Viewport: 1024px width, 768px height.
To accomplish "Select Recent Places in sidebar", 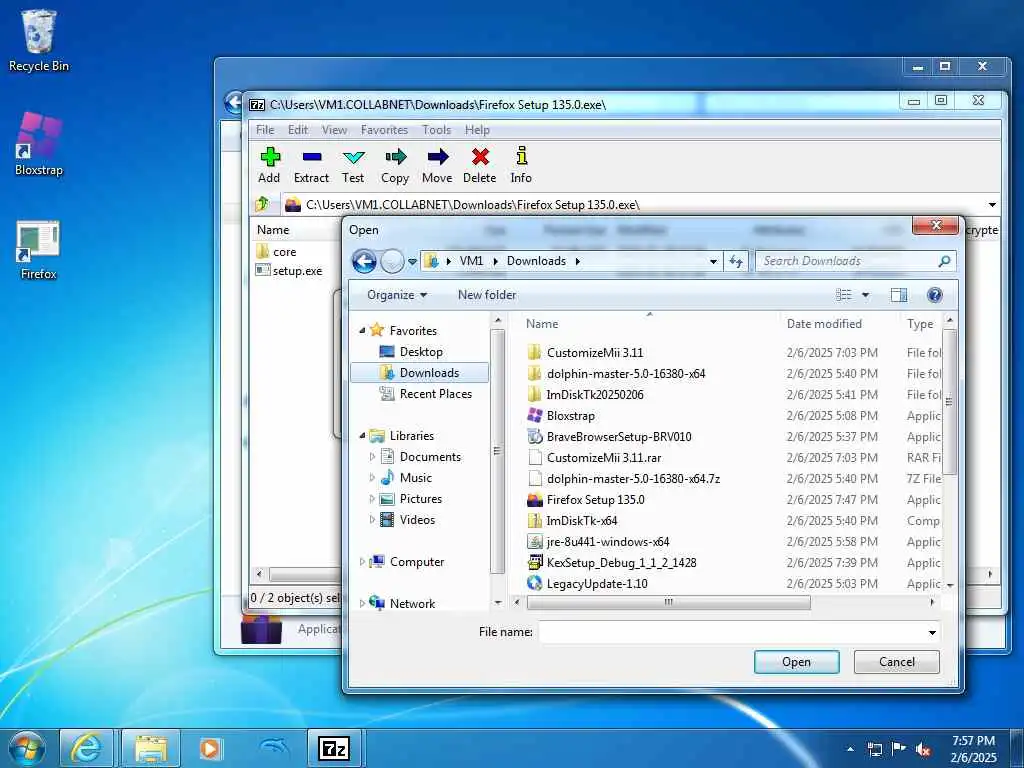I will 435,394.
